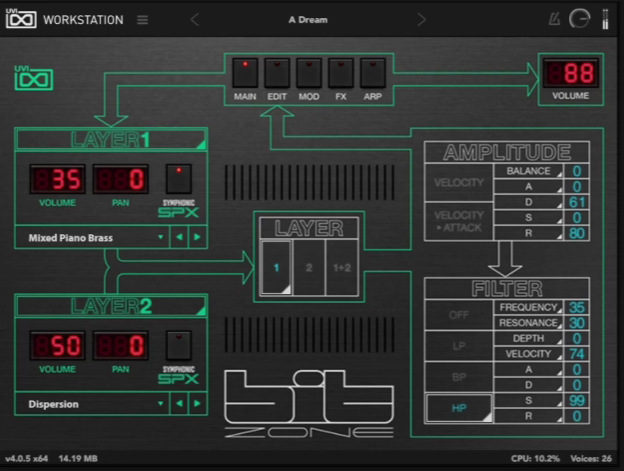Click CPU: 10.2% status text

pos(535,459)
